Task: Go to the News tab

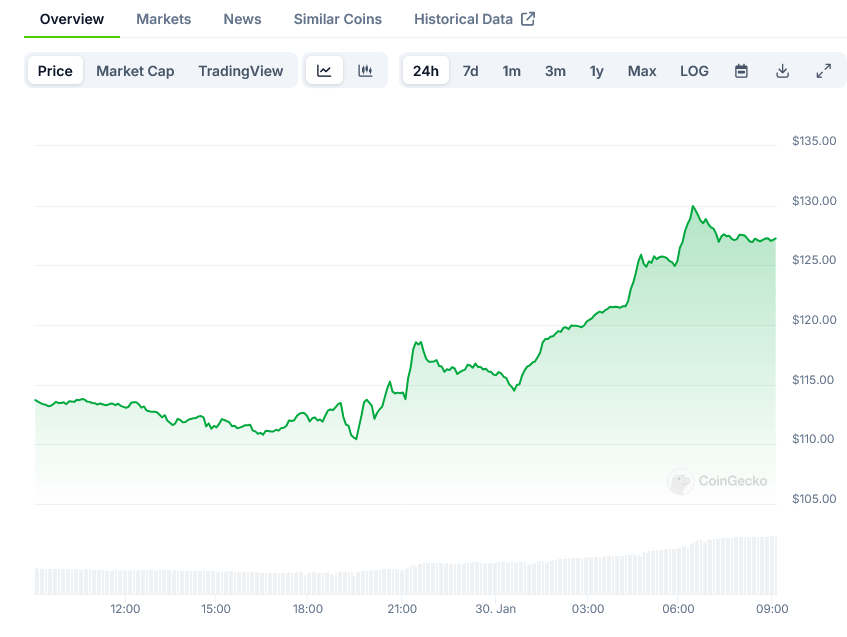Action: [242, 19]
